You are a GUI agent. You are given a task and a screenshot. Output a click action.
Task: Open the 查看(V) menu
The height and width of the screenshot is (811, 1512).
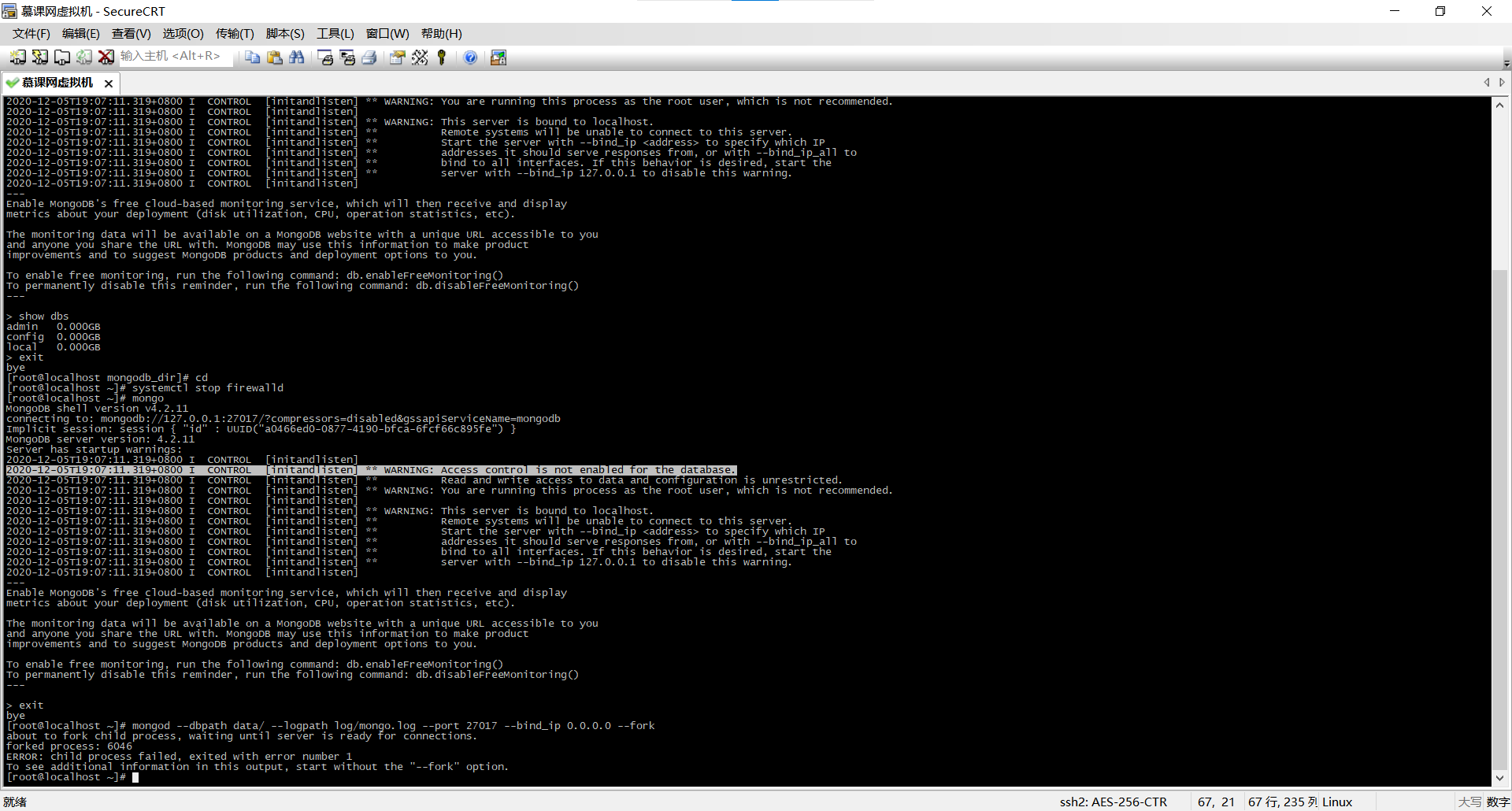[x=131, y=34]
